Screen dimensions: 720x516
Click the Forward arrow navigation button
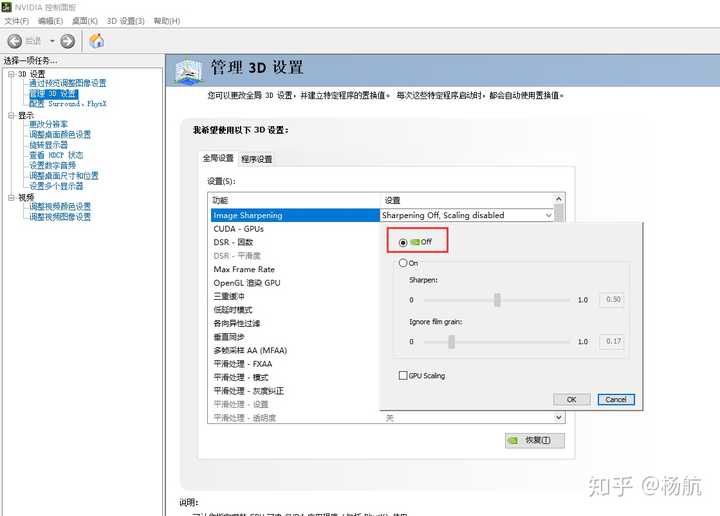[x=68, y=41]
